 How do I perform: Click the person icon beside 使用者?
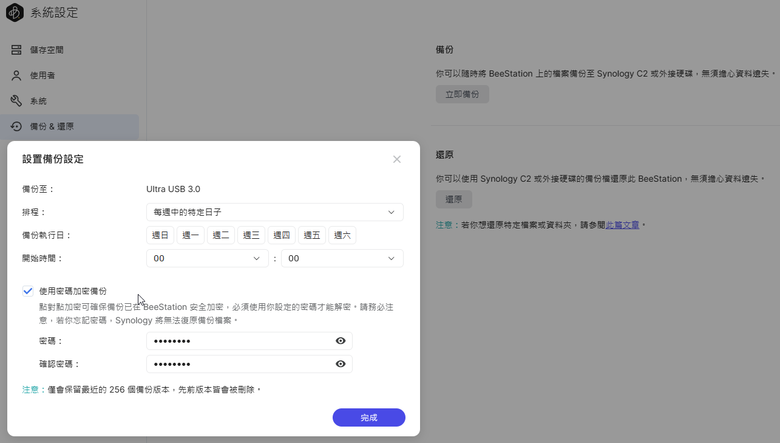(x=16, y=76)
